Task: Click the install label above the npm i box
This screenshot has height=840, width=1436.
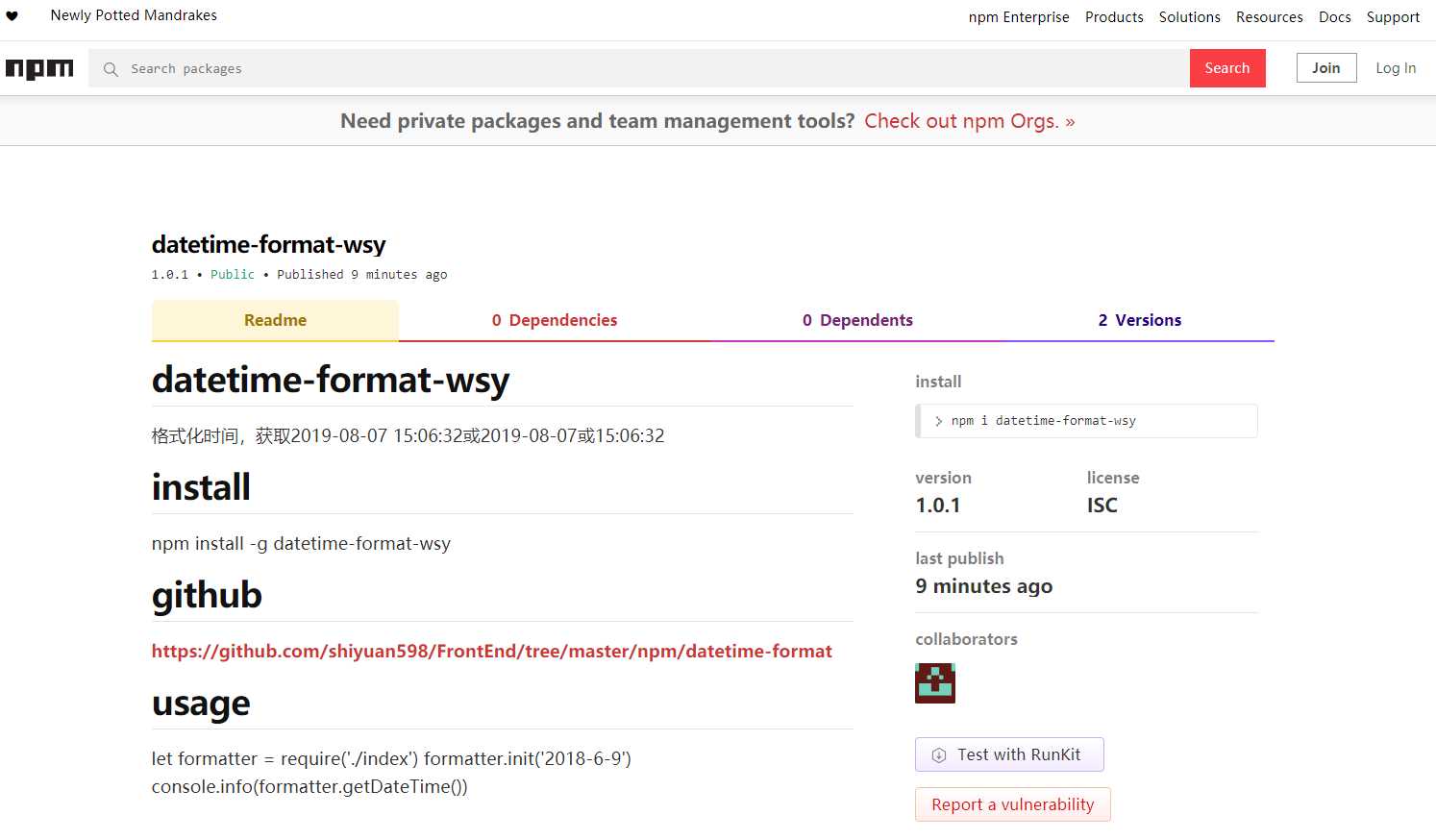Action: tap(938, 382)
